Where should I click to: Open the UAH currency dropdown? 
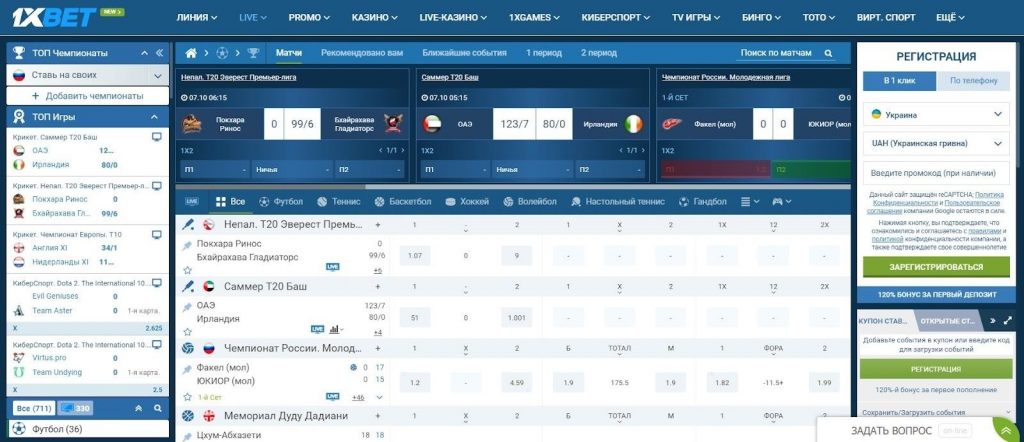[936, 144]
